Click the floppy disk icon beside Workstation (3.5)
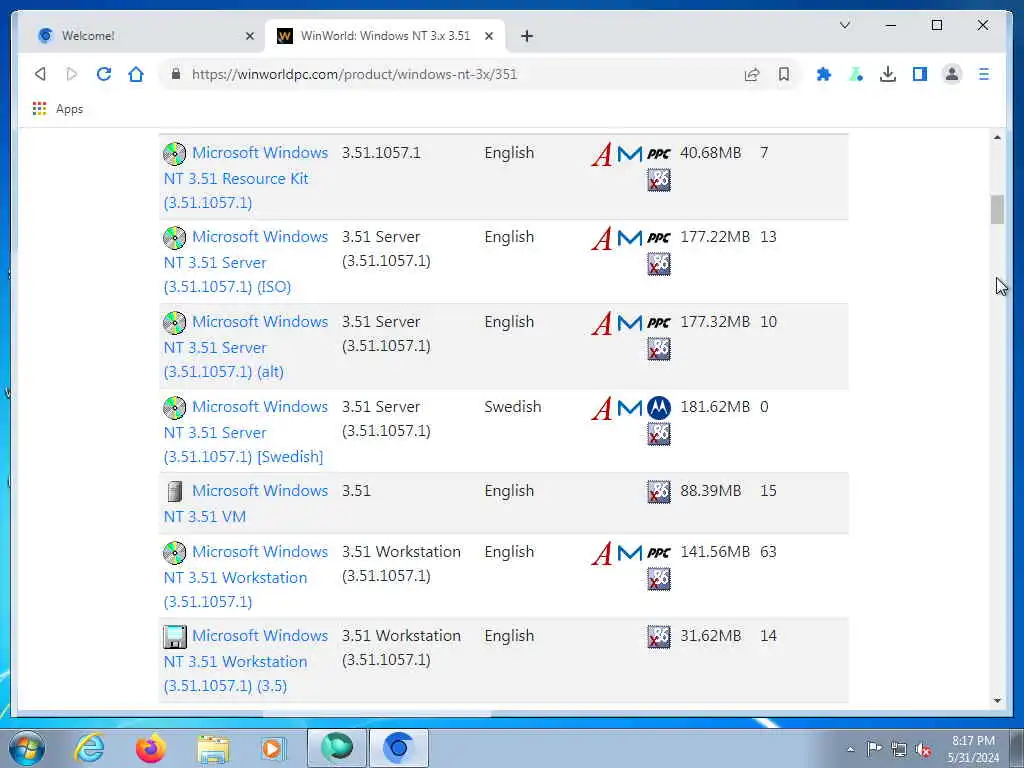Screen dimensions: 1024x768 (174, 637)
